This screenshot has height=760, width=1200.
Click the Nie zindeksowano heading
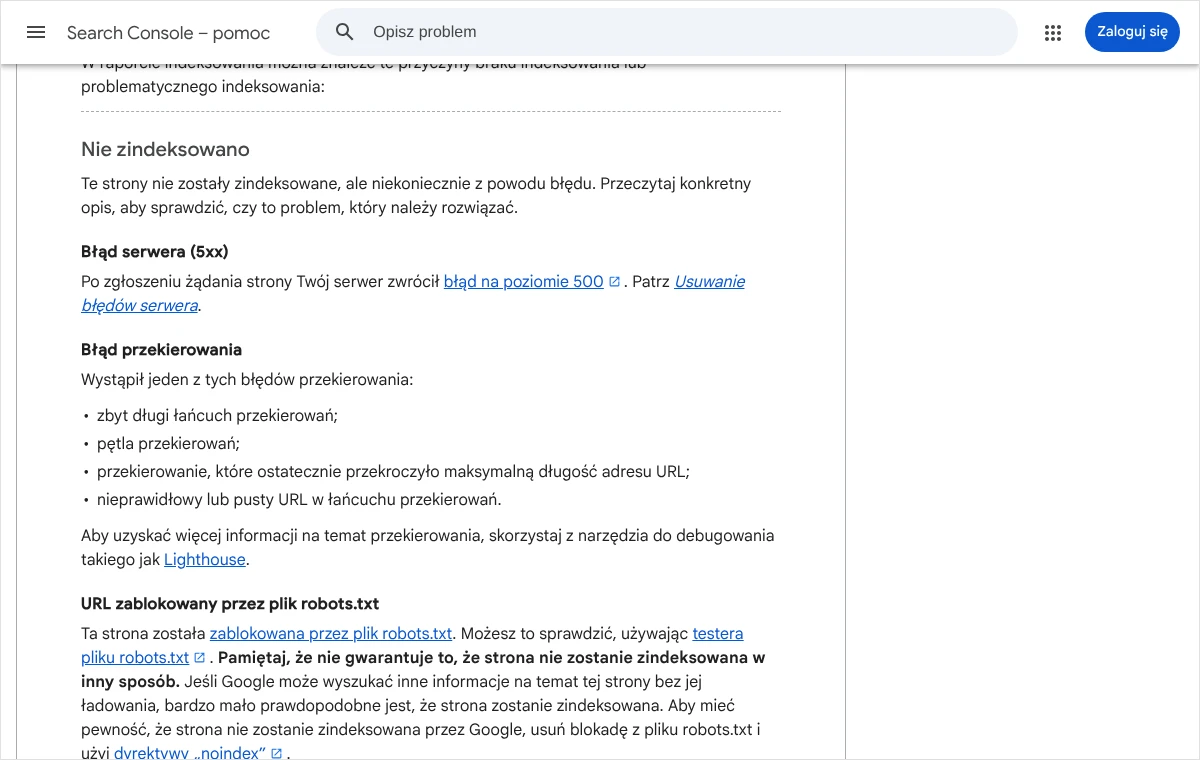coord(165,150)
